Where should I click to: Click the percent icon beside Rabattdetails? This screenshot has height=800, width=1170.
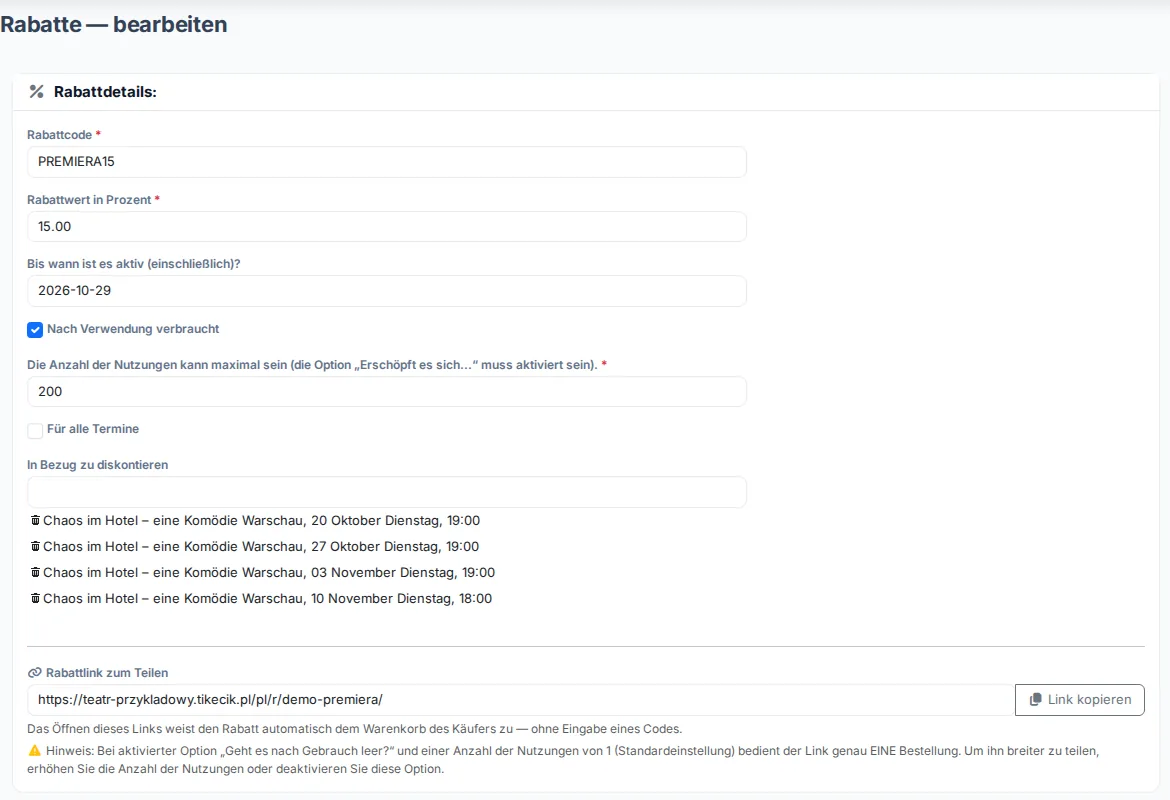coord(36,92)
